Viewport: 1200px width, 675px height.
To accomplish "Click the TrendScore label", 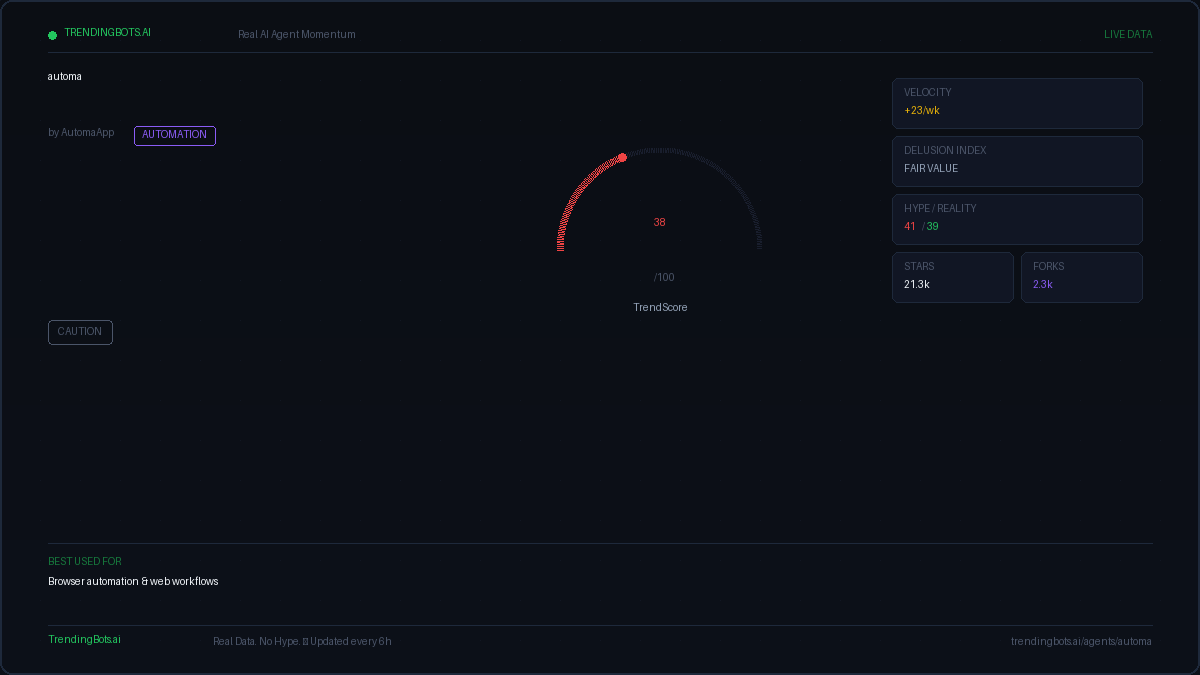I will (x=660, y=308).
